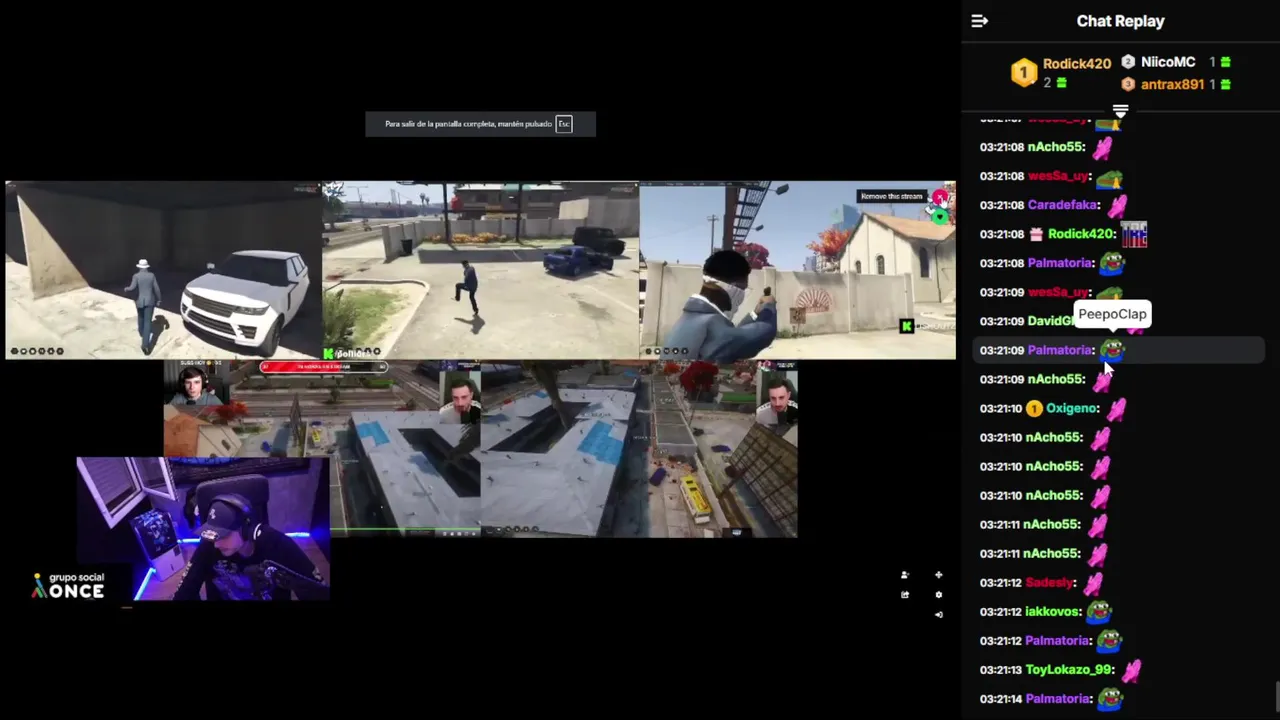
Task: Select the middle stream with blue car
Action: coord(480,270)
